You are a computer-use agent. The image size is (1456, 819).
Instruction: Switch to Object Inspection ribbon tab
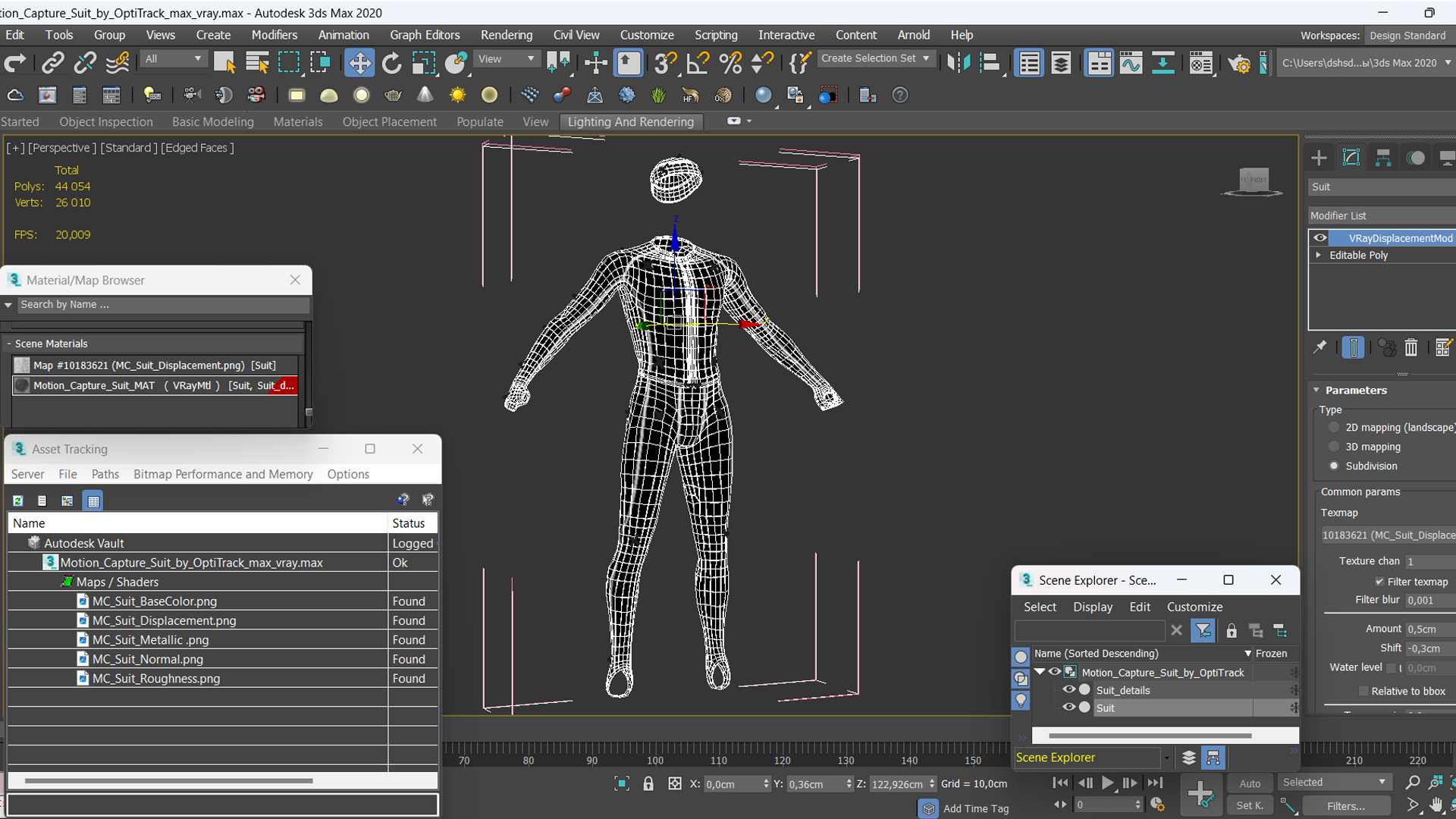(106, 121)
